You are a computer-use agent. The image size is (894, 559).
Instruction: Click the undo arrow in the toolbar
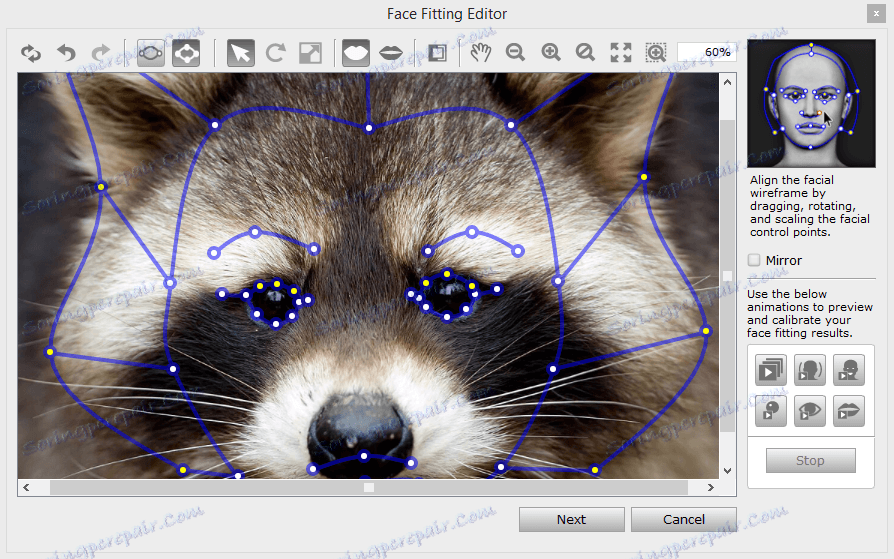coord(66,53)
